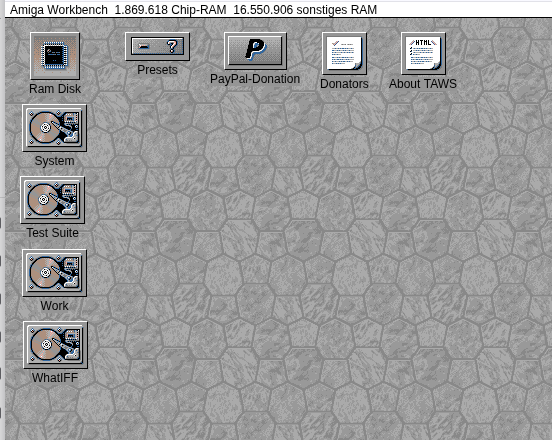Select the WhatIFF hard drive icon
Image resolution: width=552 pixels, height=440 pixels.
[55, 345]
